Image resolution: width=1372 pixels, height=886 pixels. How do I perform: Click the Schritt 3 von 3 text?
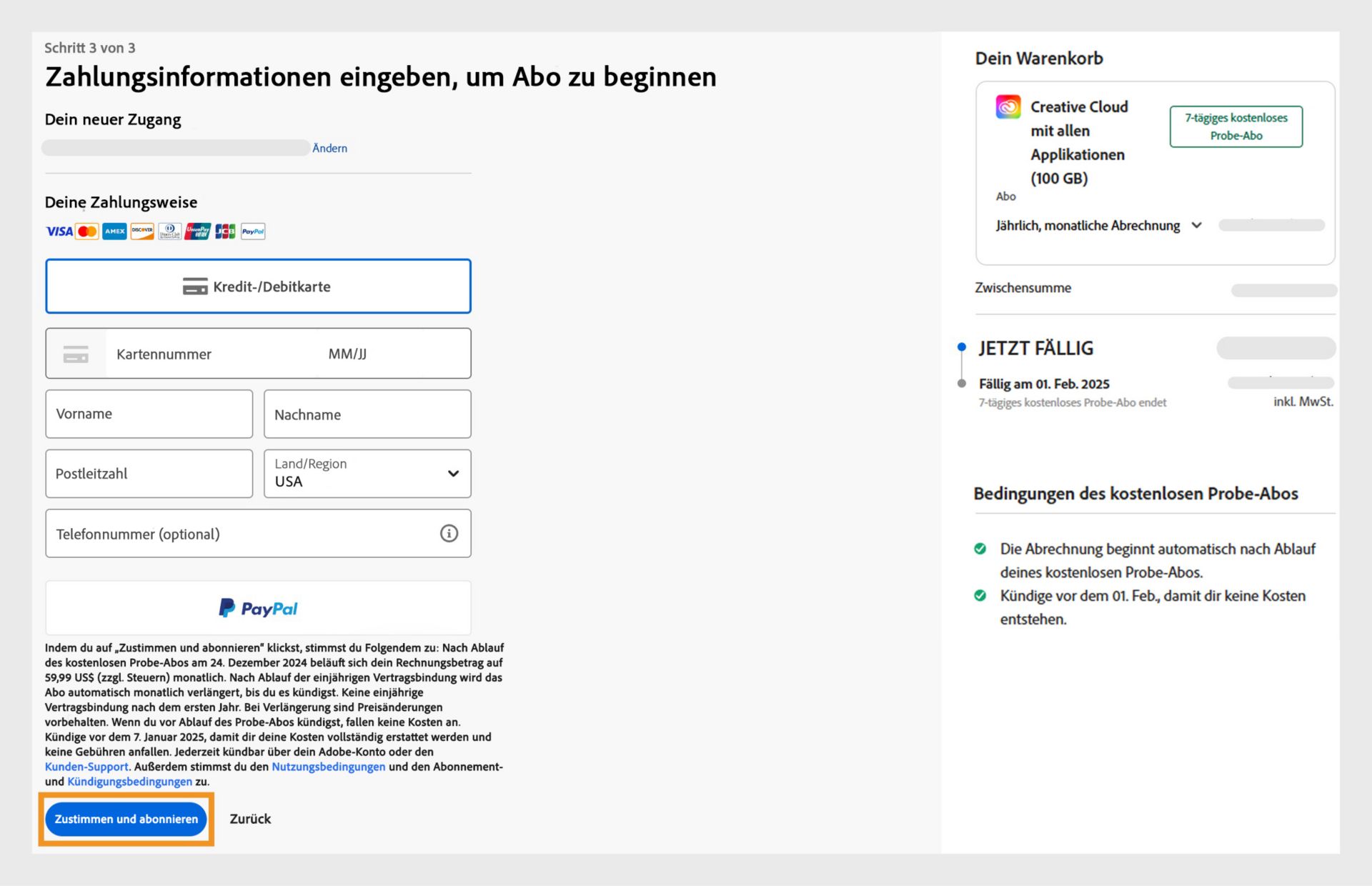pos(90,48)
